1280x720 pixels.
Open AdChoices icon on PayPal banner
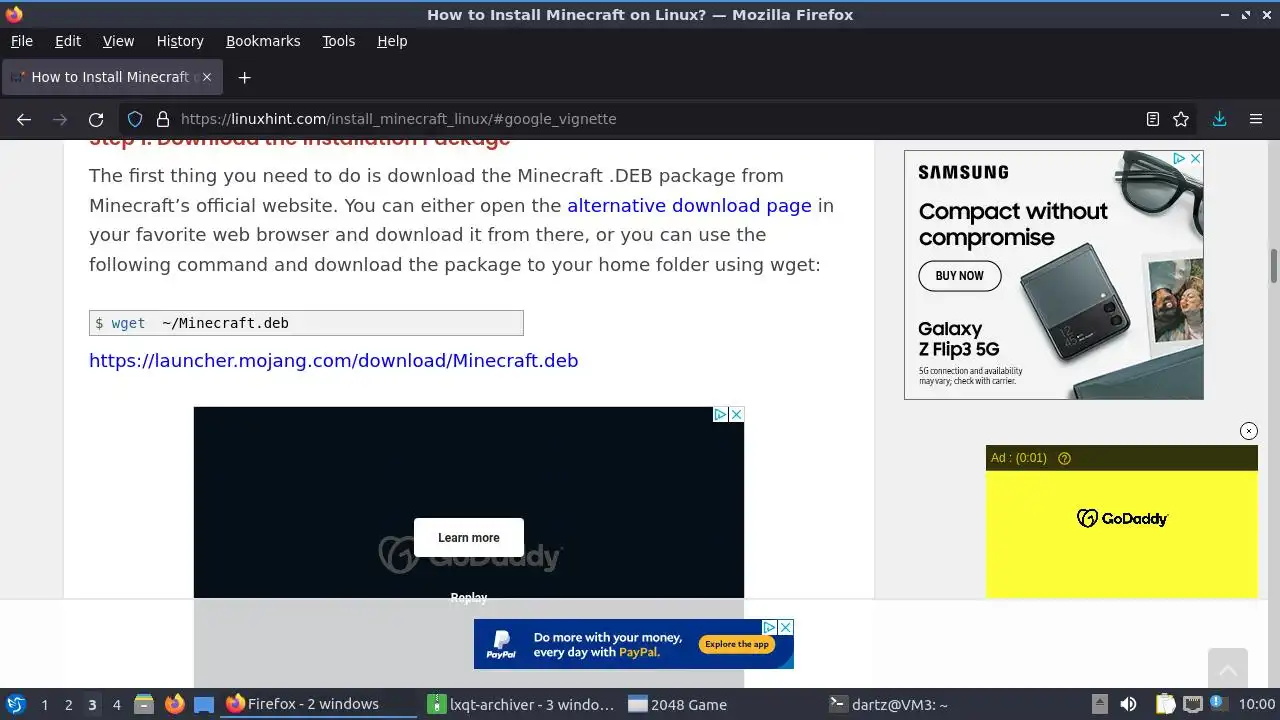pyautogui.click(x=770, y=627)
